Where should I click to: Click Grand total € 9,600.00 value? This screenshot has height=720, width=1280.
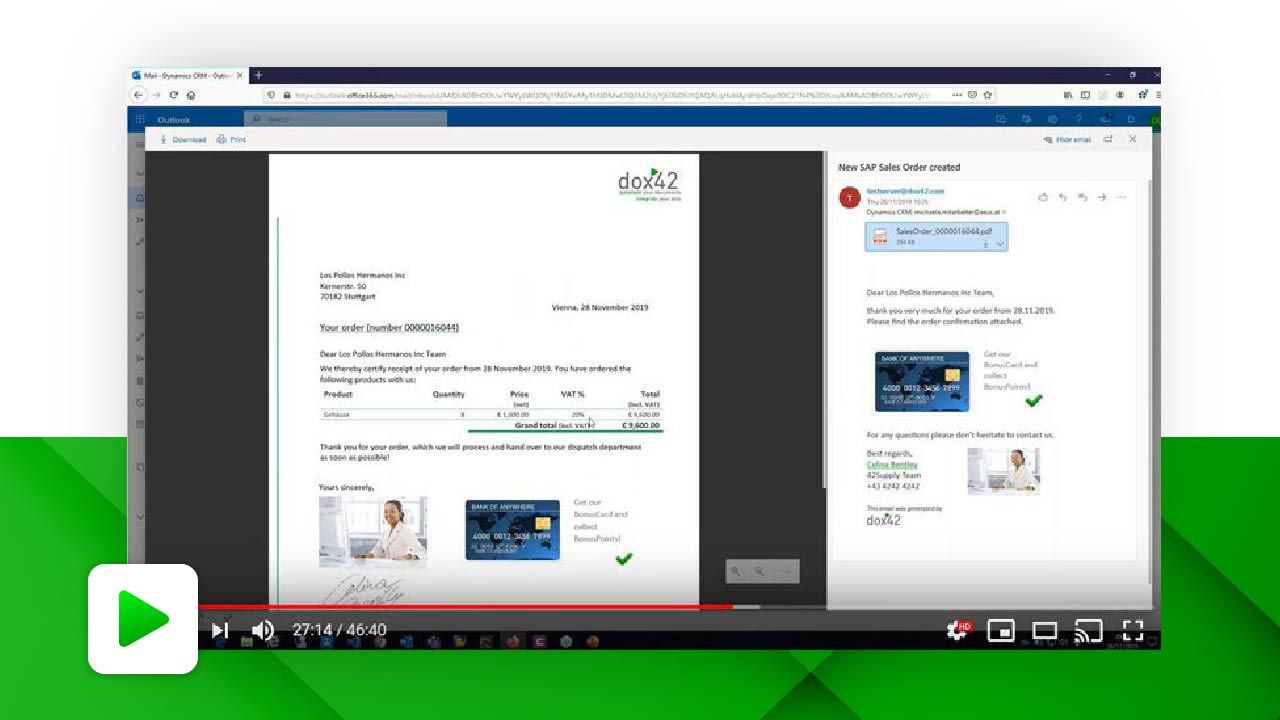(x=641, y=425)
